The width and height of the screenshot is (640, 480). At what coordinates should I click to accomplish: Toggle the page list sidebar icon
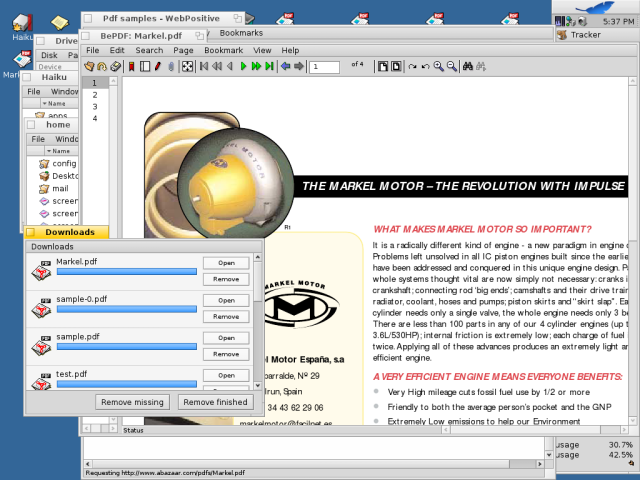pyautogui.click(x=144, y=66)
